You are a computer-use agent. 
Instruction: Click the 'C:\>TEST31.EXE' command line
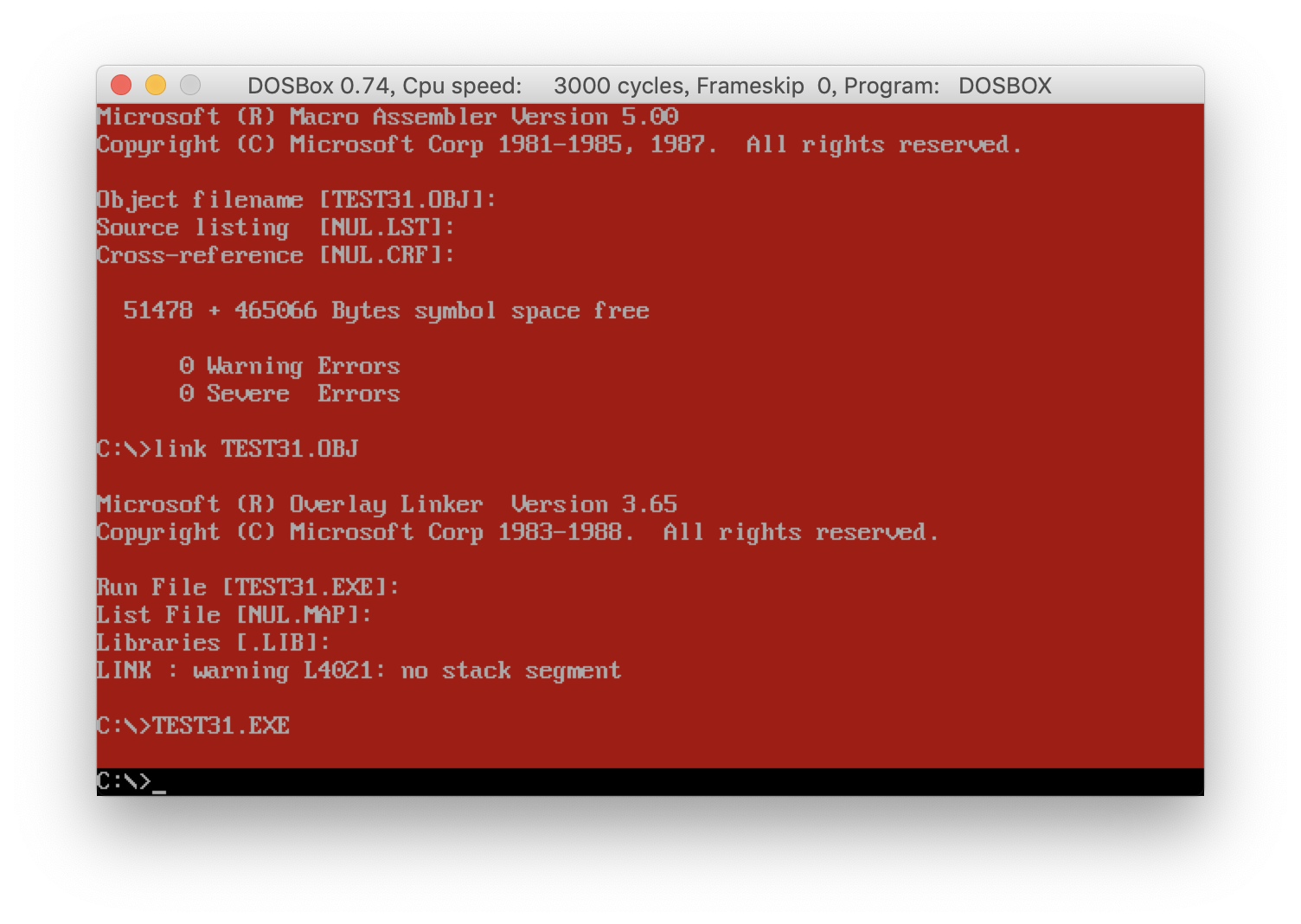click(193, 726)
